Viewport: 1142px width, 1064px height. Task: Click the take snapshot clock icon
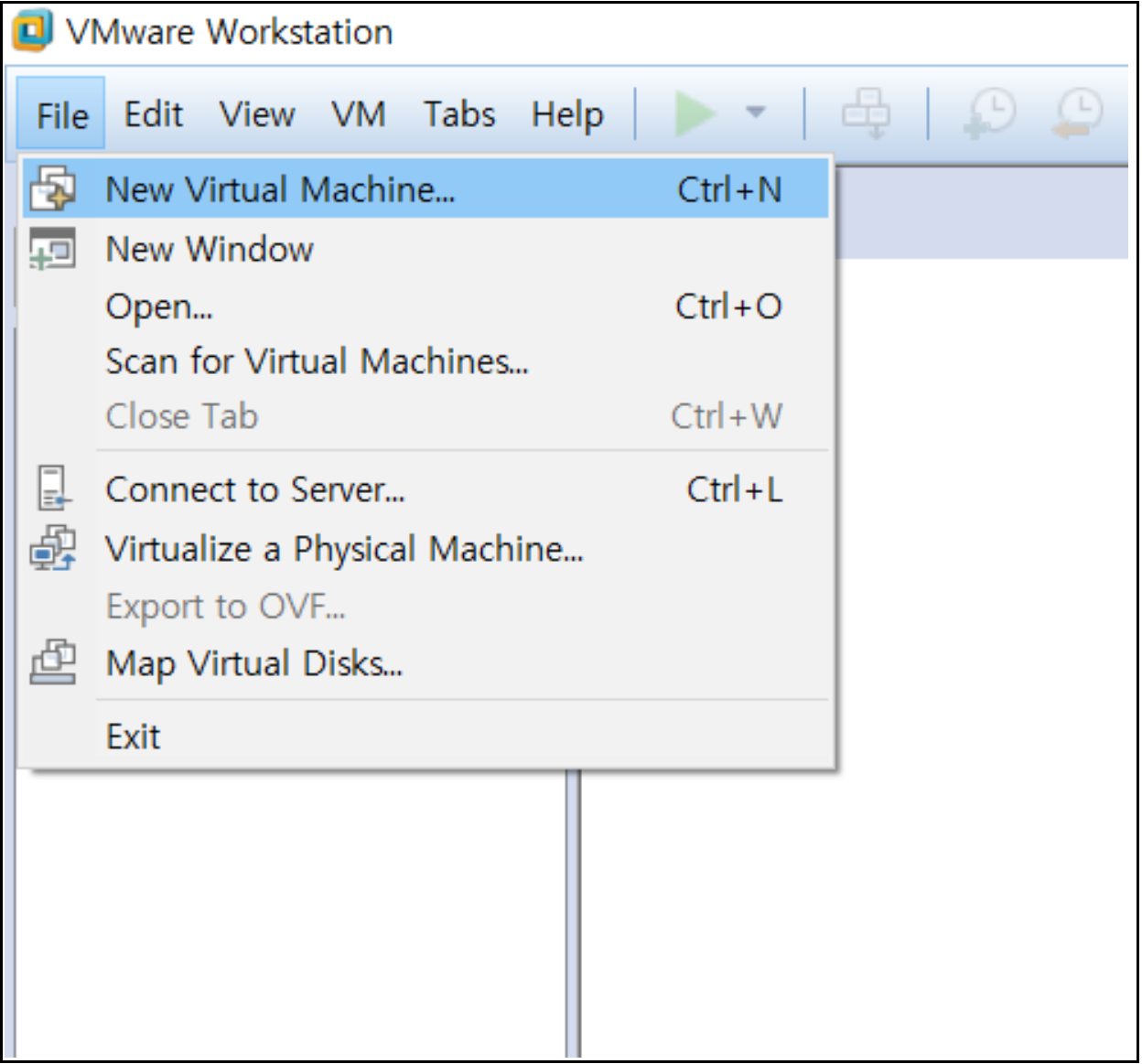coord(990,113)
